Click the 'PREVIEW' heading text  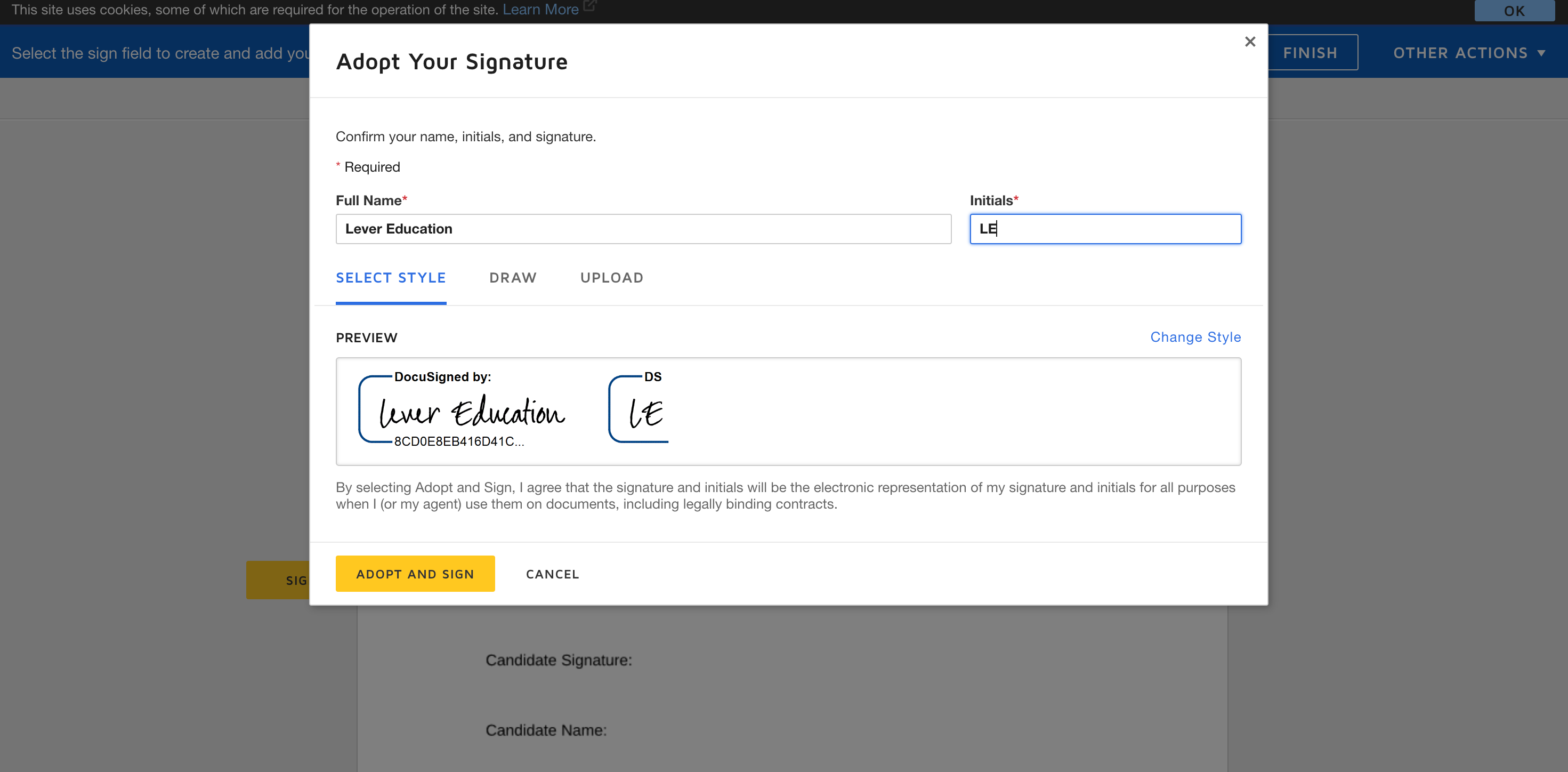367,338
